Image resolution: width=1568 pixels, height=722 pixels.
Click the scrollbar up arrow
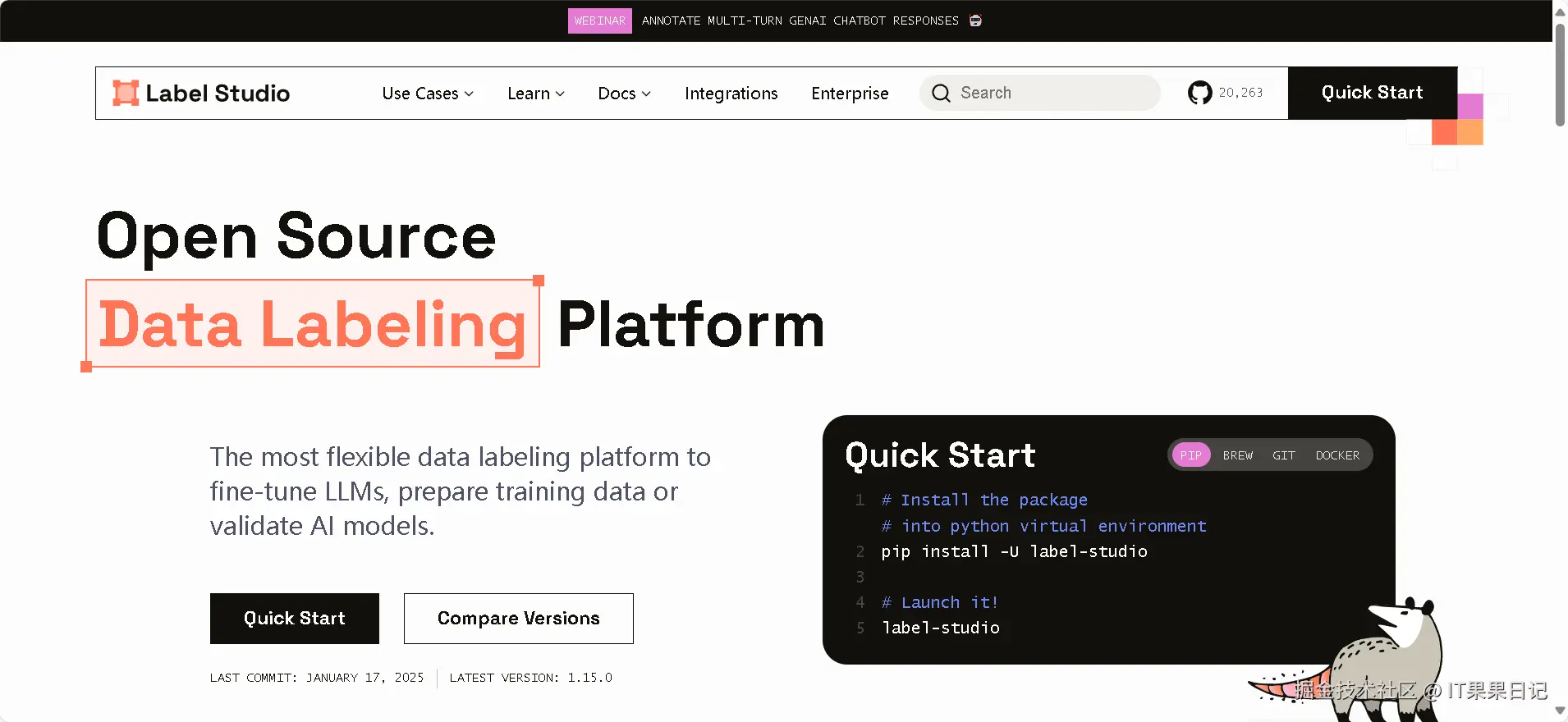1560,11
